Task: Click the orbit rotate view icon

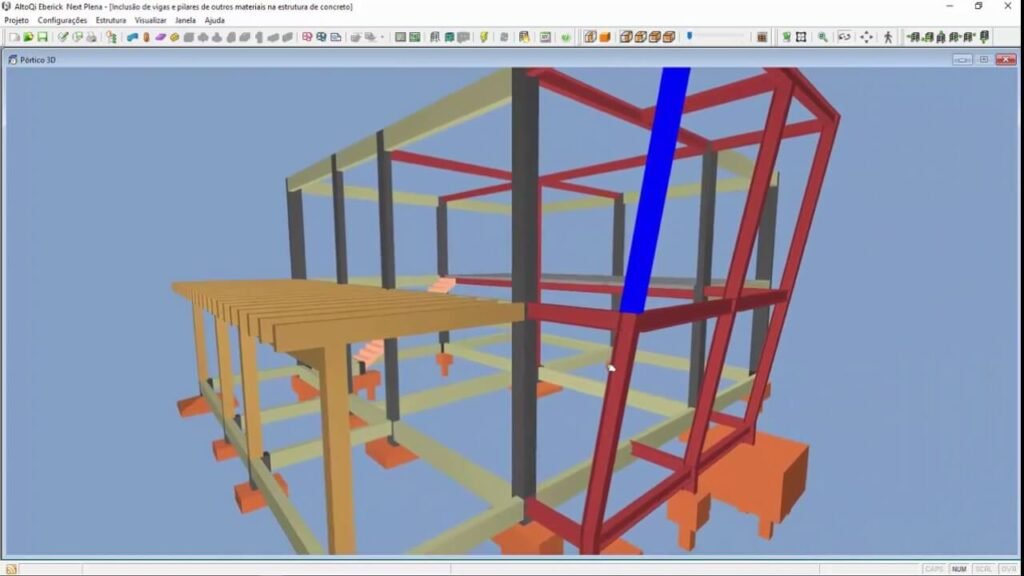Action: pyautogui.click(x=844, y=37)
